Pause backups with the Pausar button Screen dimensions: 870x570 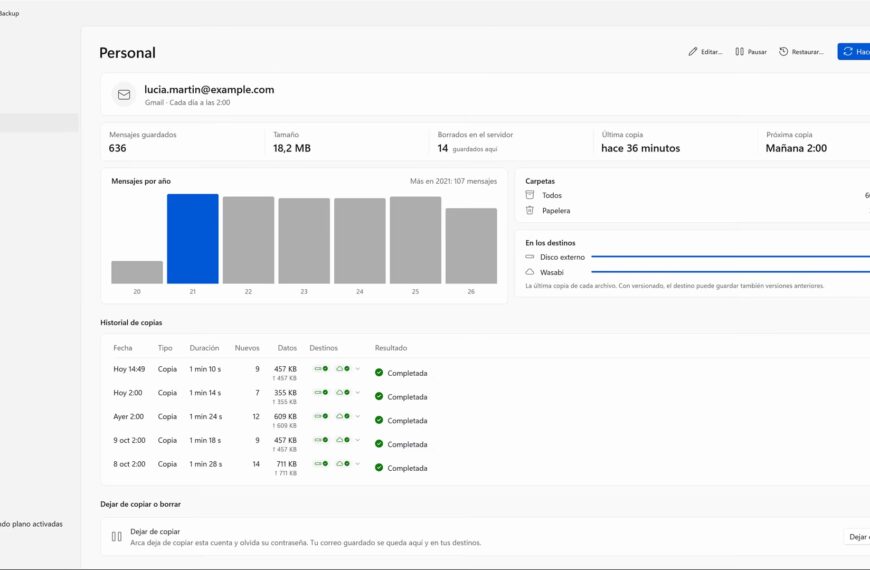(751, 52)
